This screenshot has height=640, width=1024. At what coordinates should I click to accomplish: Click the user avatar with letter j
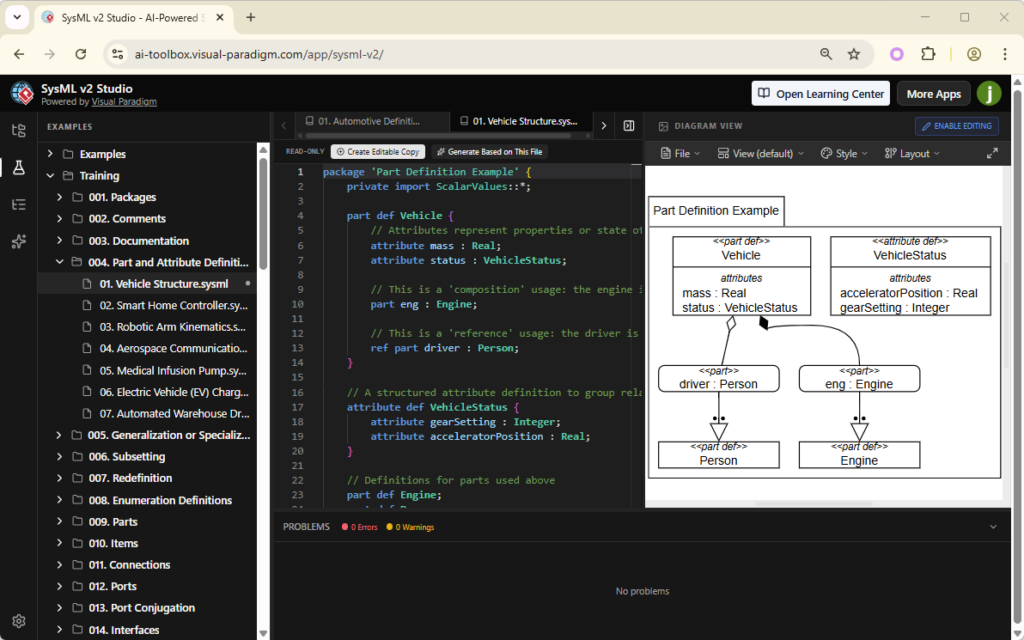[x=989, y=93]
